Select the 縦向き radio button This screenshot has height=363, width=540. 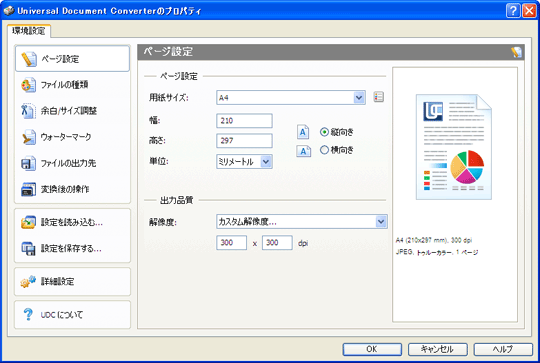coord(324,132)
